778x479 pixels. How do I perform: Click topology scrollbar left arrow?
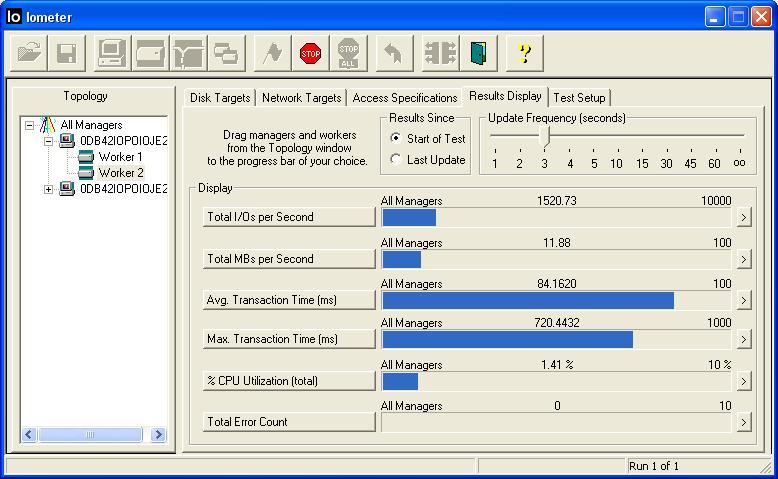(x=29, y=435)
